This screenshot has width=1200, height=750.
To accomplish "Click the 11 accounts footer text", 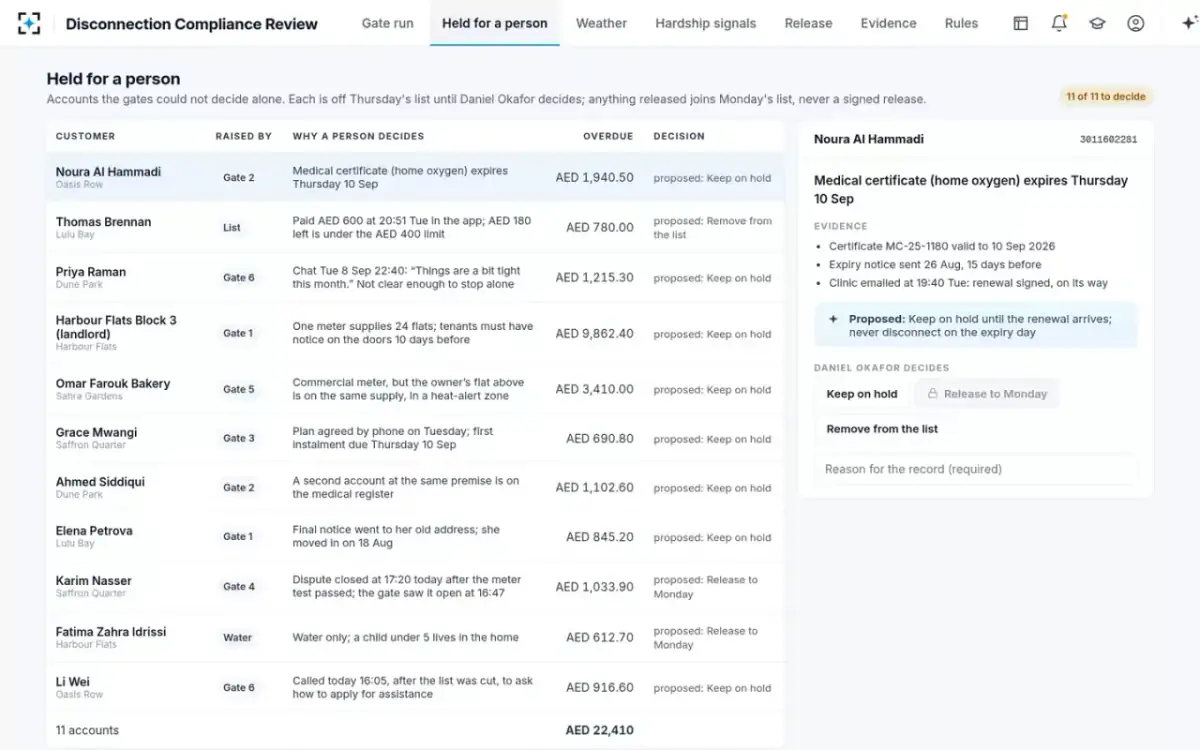I will [87, 730].
